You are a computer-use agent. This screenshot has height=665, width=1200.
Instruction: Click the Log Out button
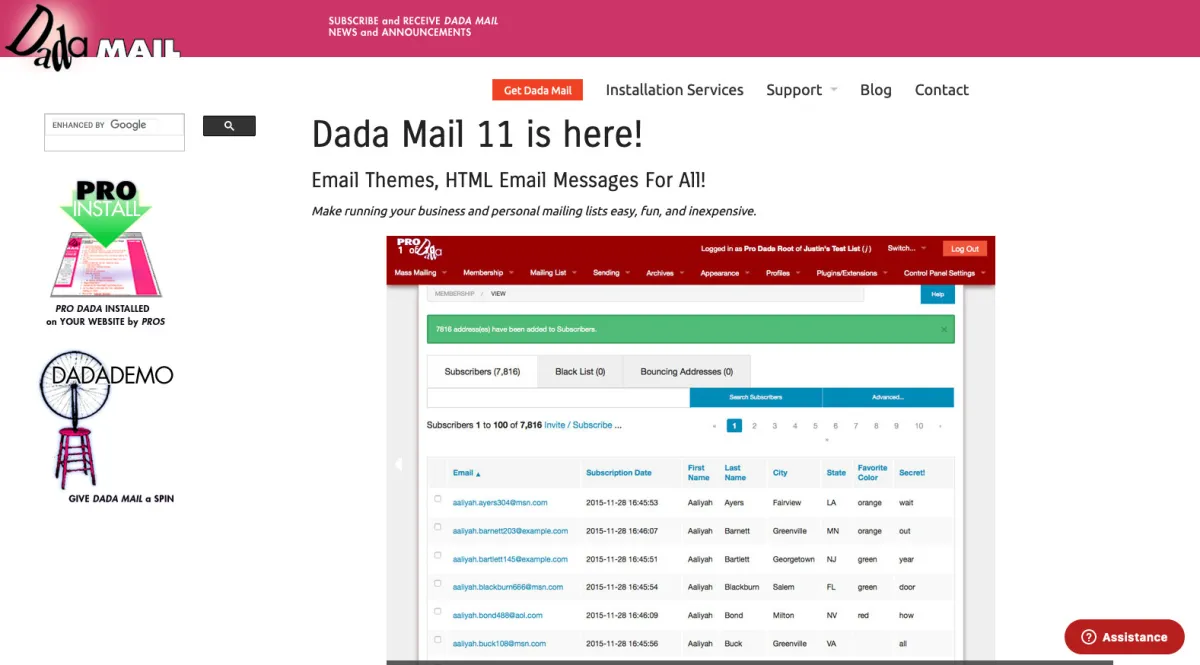pos(965,248)
